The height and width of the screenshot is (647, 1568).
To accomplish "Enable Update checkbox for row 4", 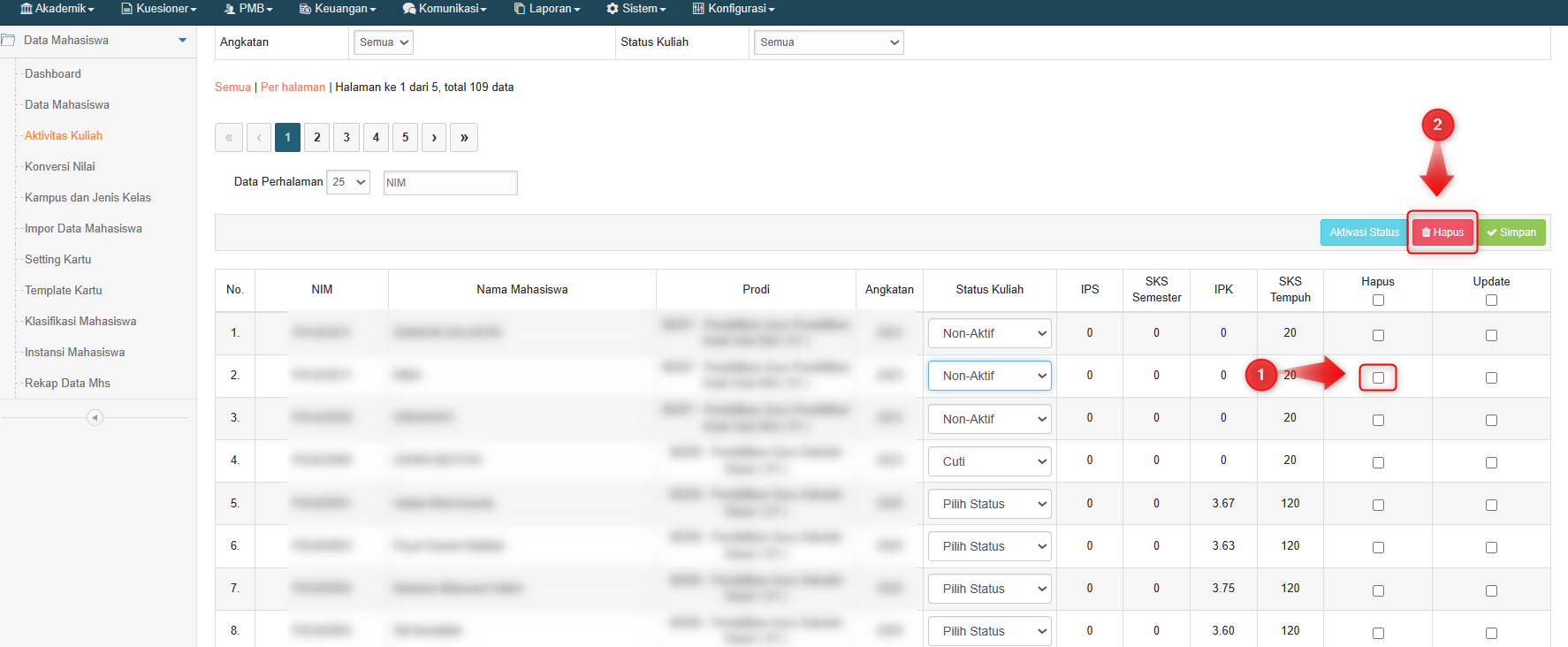I will 1491,462.
